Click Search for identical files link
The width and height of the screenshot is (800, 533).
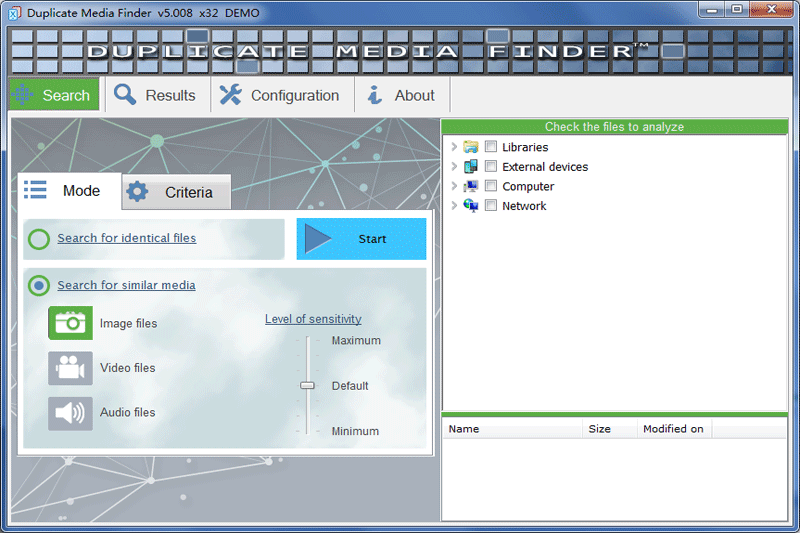point(127,238)
